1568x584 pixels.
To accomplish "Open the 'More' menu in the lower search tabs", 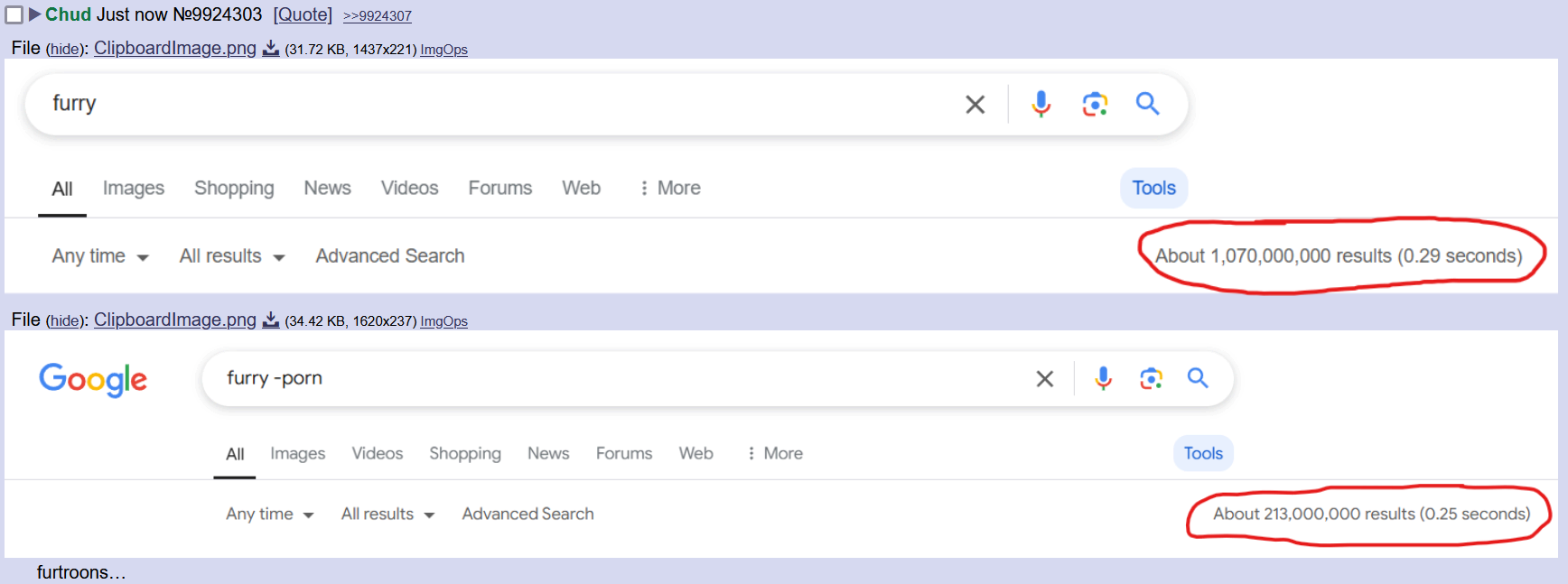I will click(x=775, y=453).
